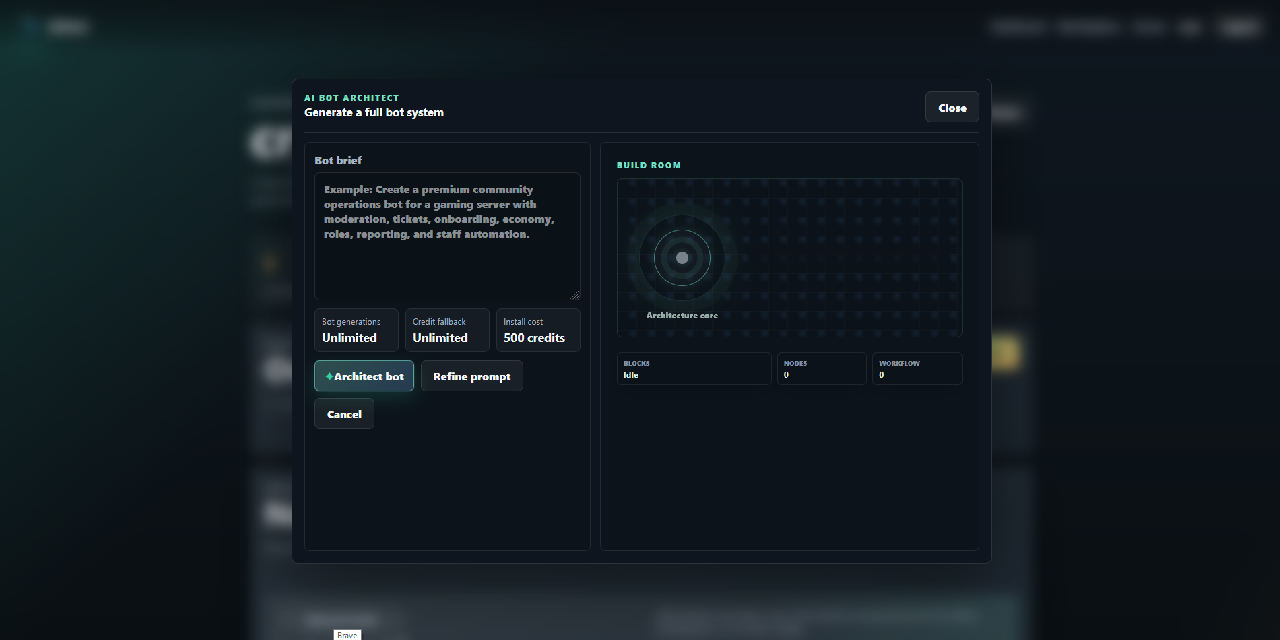Click the Workflow count box

918,368
